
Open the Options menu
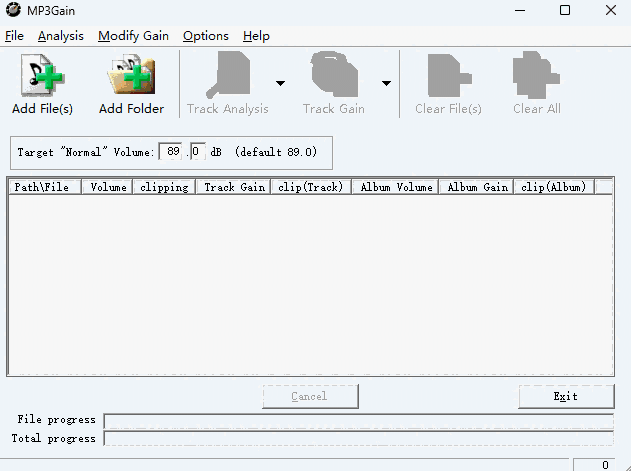pos(206,36)
